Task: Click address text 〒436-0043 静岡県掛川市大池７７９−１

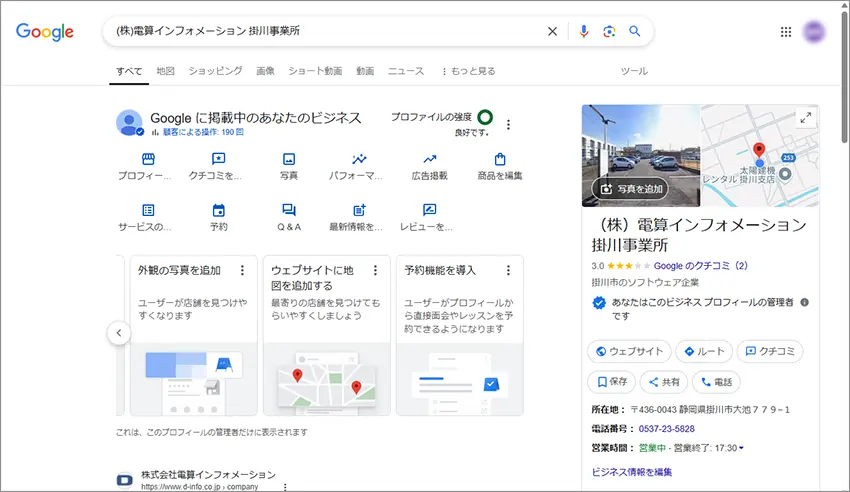Action: (x=710, y=410)
